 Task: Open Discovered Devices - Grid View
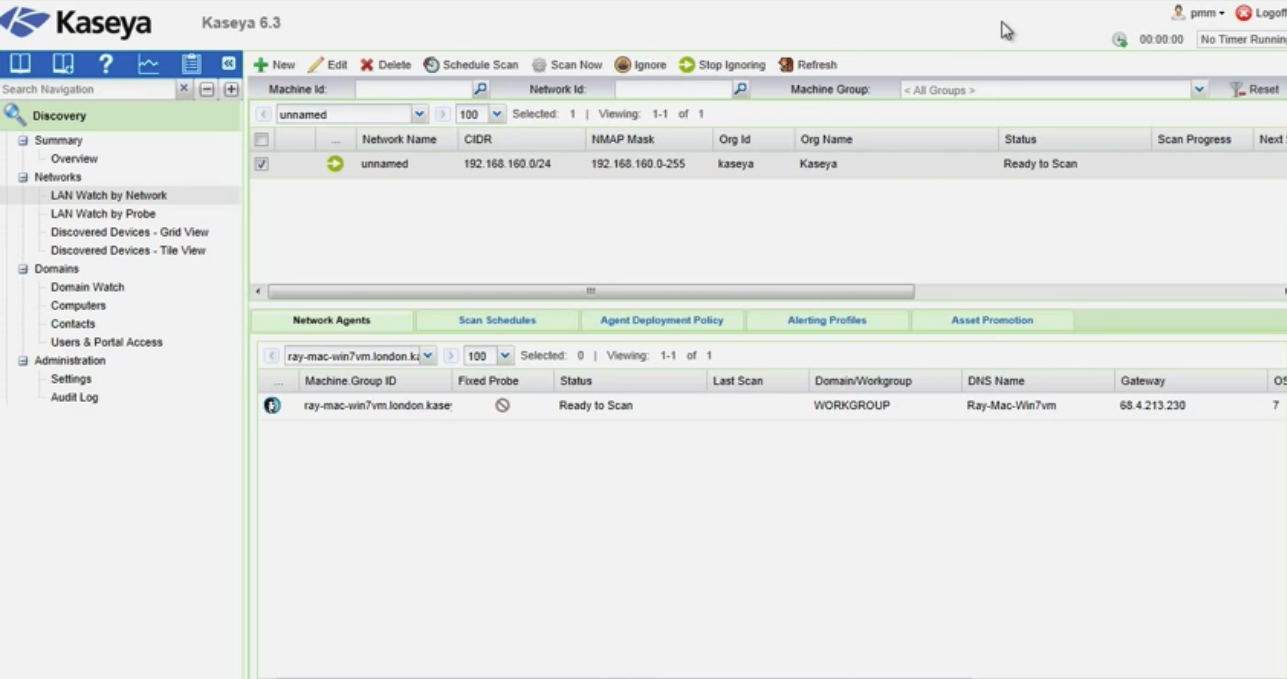(130, 232)
